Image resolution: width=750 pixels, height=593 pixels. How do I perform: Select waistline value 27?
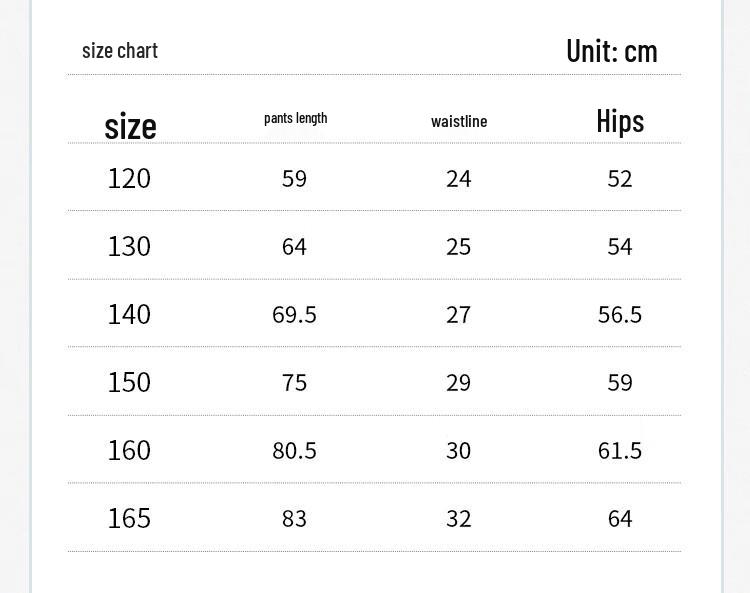click(458, 314)
